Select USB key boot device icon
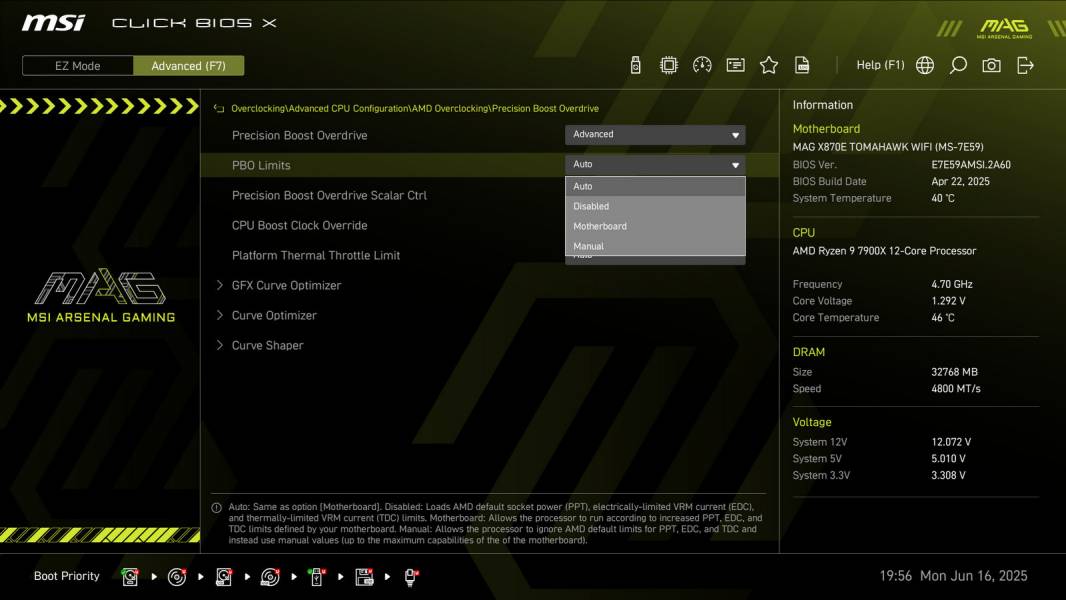The width and height of the screenshot is (1066, 600). coord(316,577)
